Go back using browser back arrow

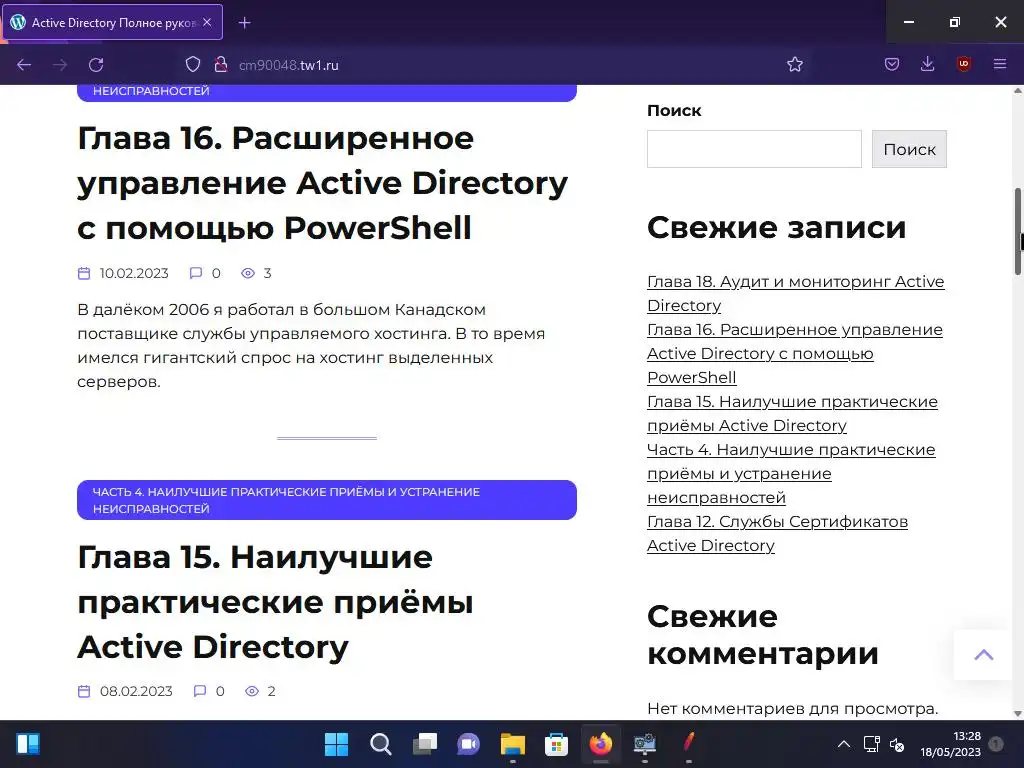pyautogui.click(x=24, y=65)
